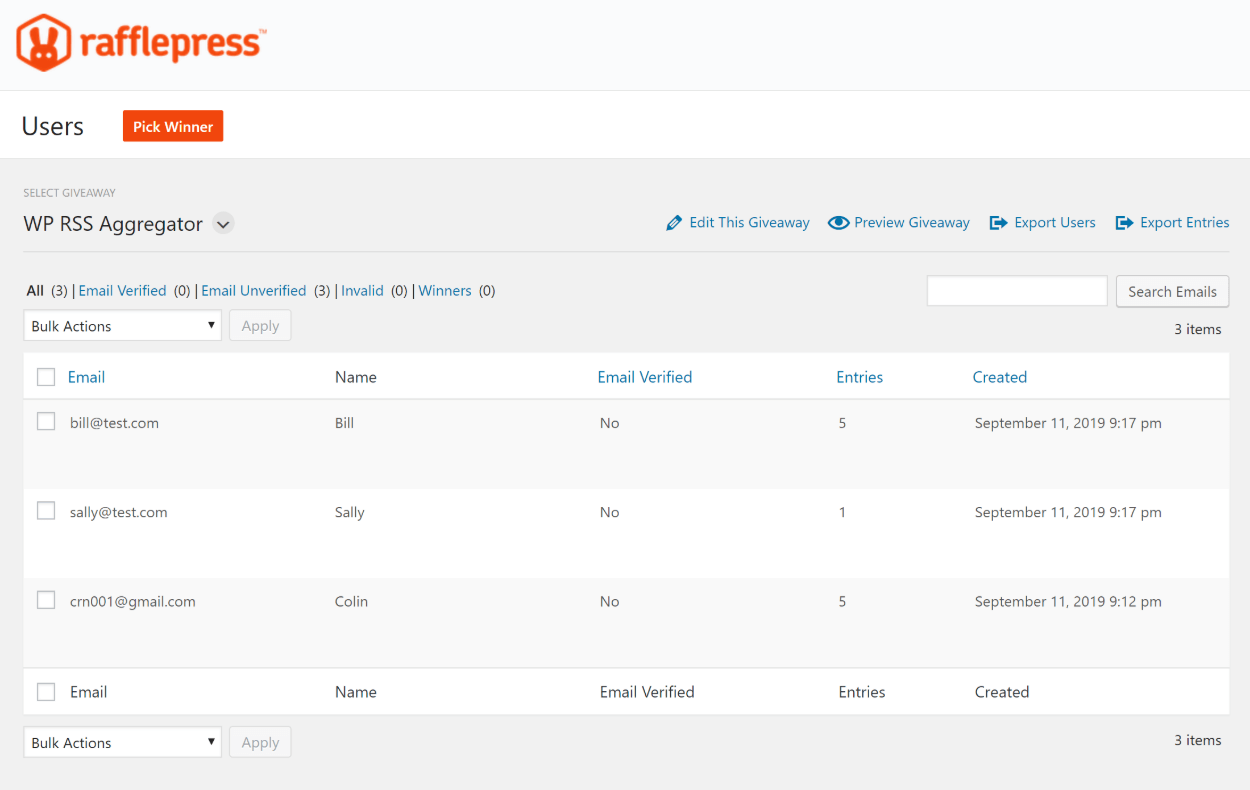This screenshot has width=1250, height=790.
Task: Sort by the Created column header
Action: [1000, 377]
